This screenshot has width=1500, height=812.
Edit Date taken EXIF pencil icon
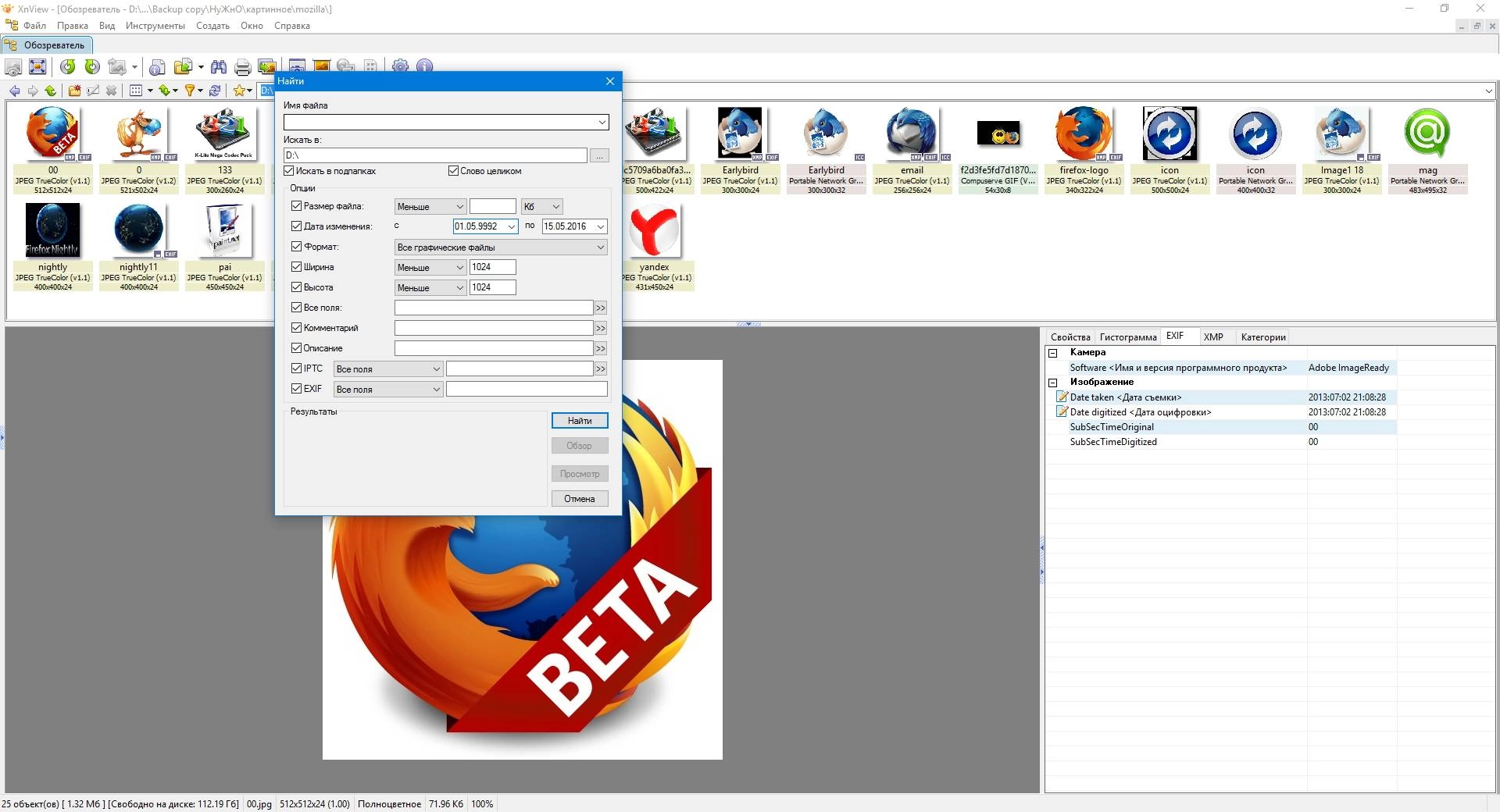[x=1062, y=397]
